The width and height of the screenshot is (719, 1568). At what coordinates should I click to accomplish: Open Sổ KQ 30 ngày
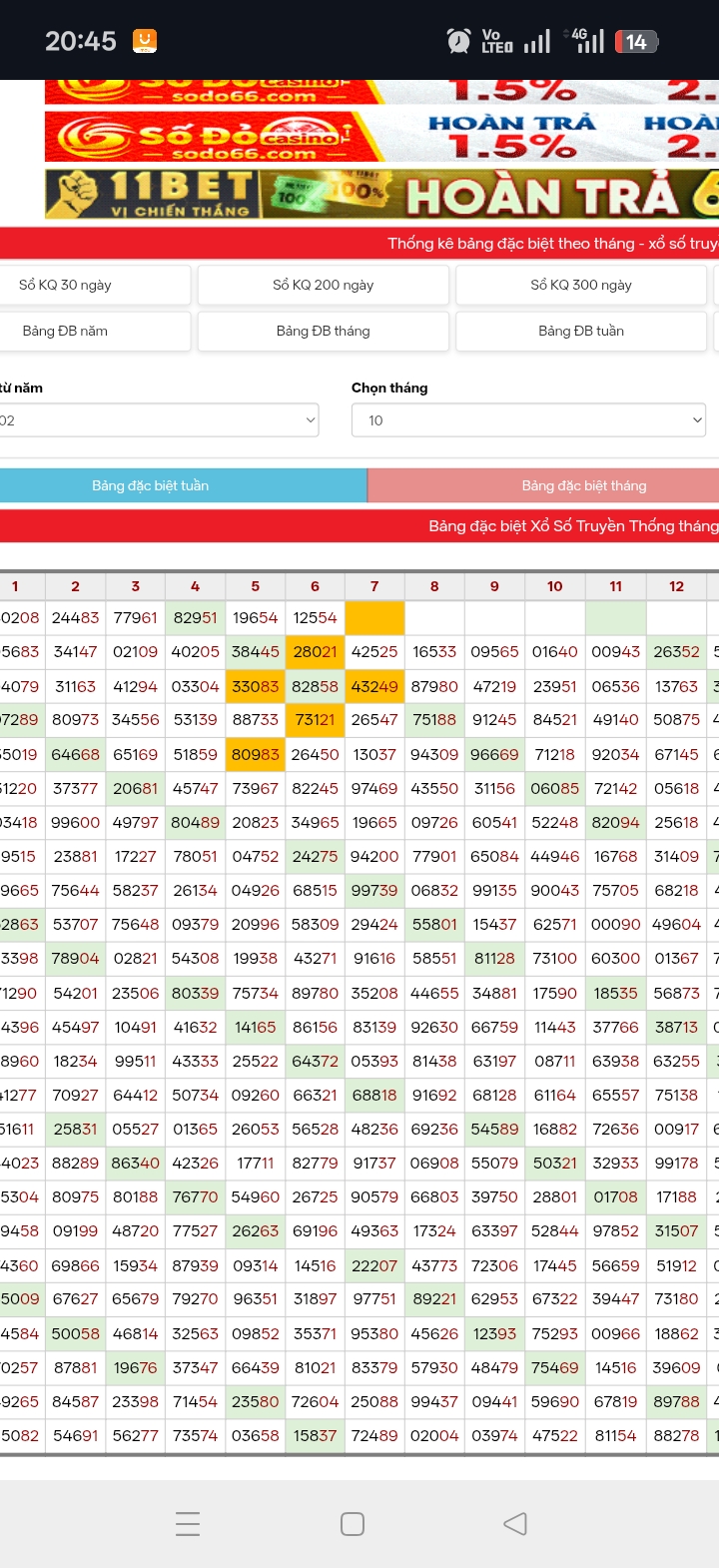(94, 285)
